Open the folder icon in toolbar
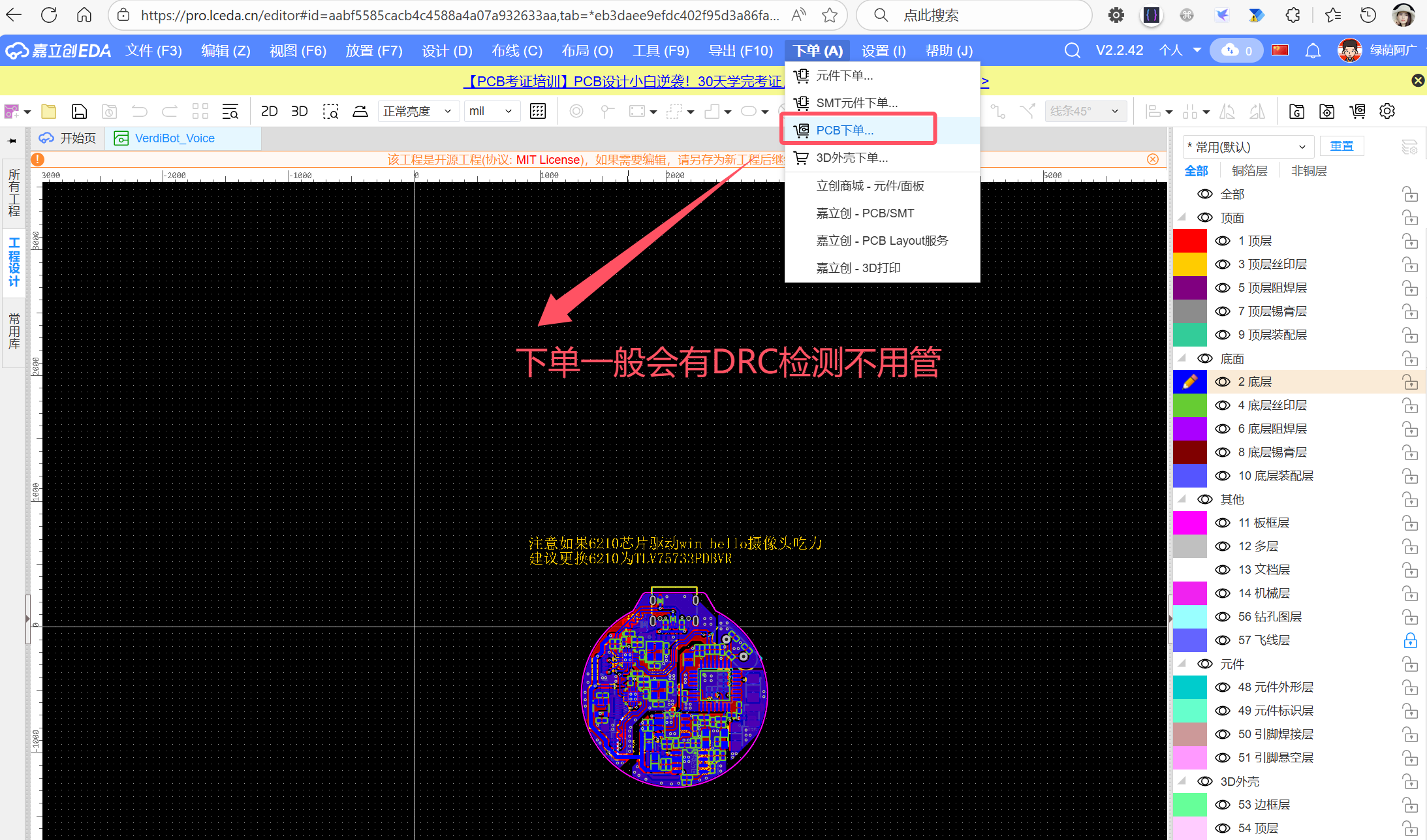Image resolution: width=1427 pixels, height=840 pixels. pyautogui.click(x=49, y=112)
